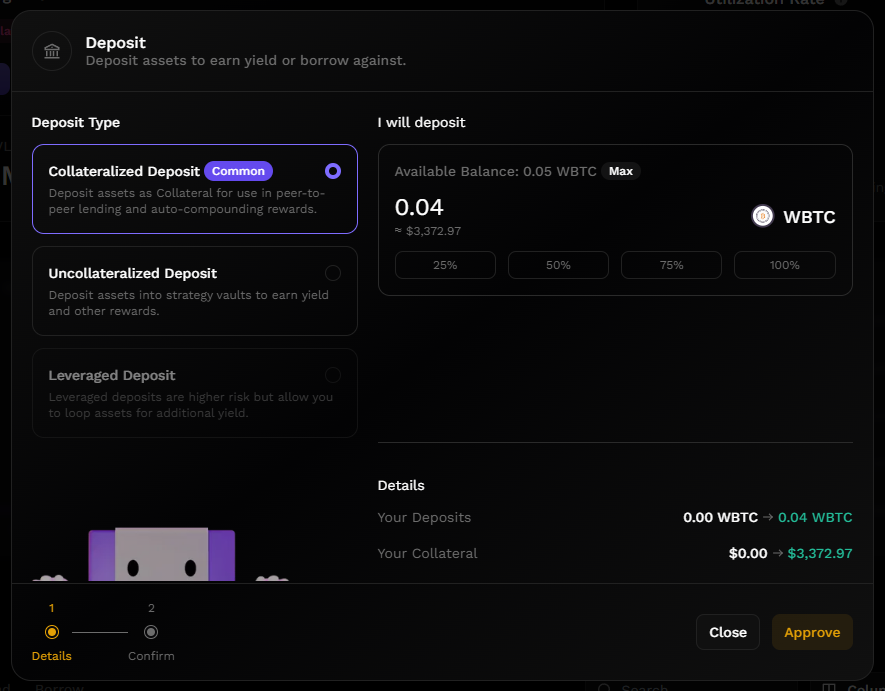The width and height of the screenshot is (885, 691).
Task: Set deposit amount to 25%
Action: (445, 265)
